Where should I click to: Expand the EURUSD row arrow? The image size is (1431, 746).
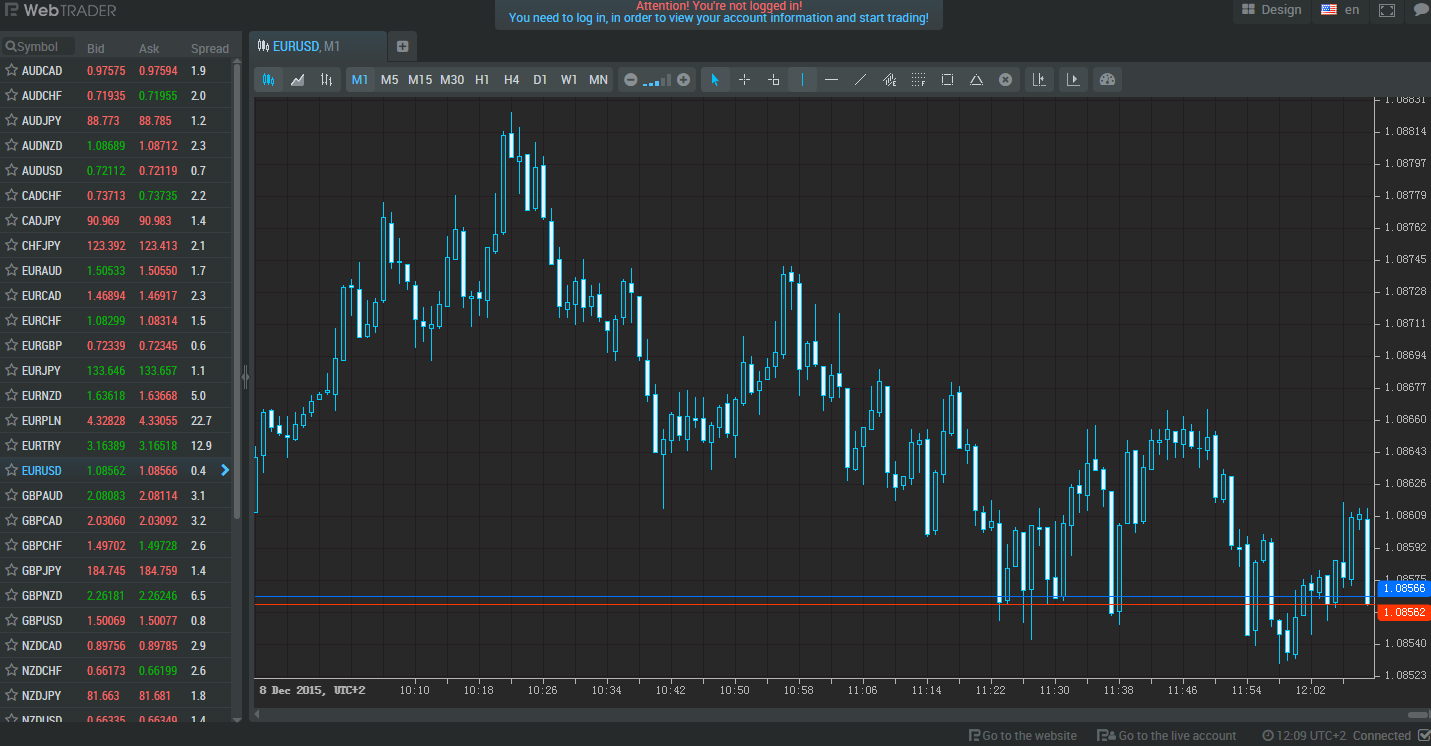225,470
